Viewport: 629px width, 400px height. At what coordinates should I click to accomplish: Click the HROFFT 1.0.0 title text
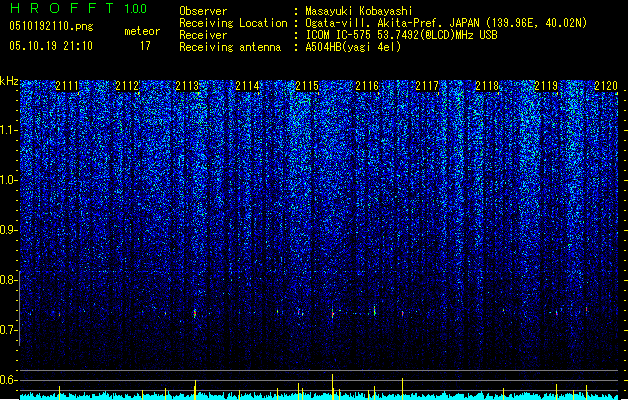coord(78,8)
